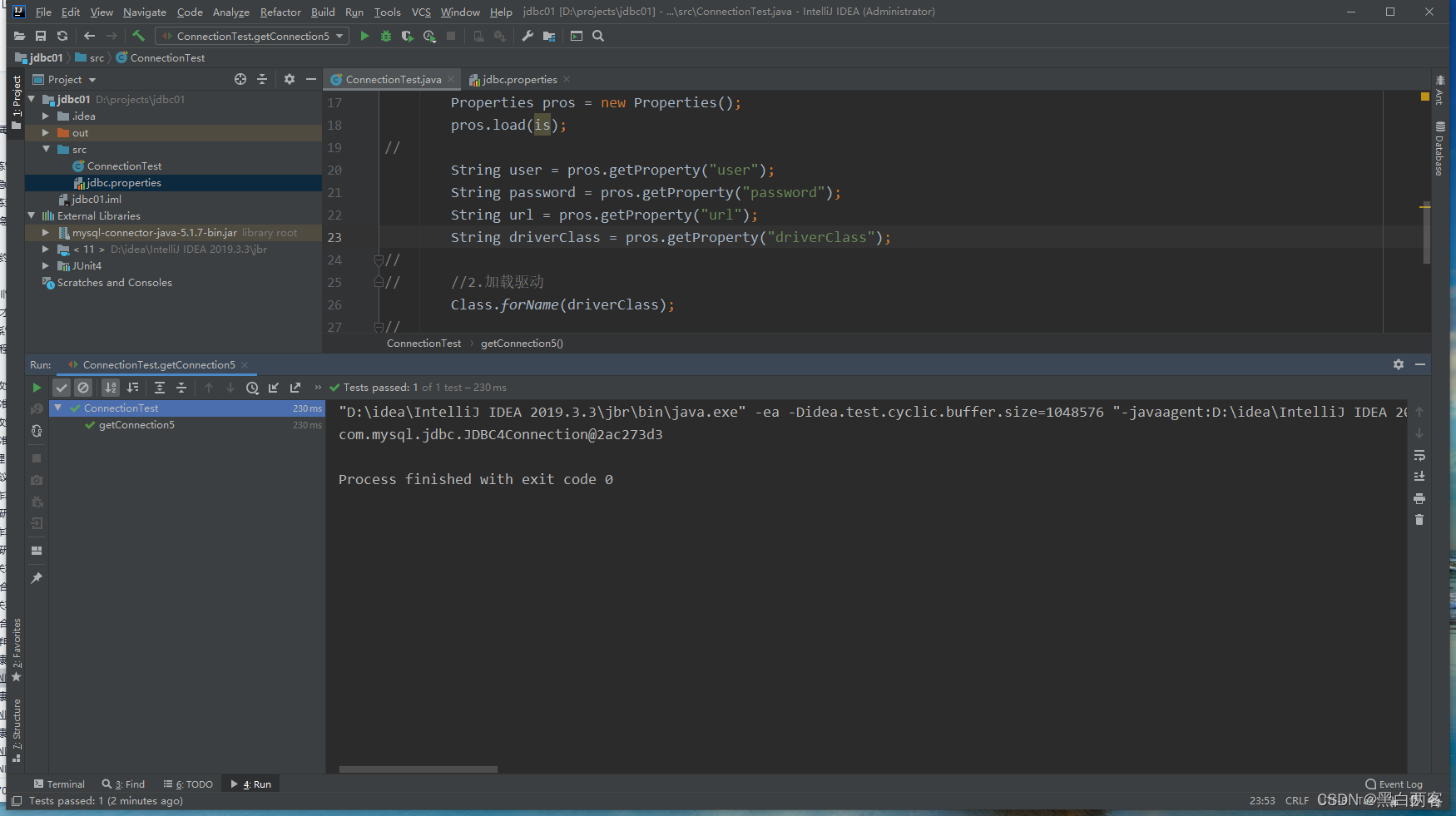
Task: Start debugging with the green bug icon
Action: [386, 36]
